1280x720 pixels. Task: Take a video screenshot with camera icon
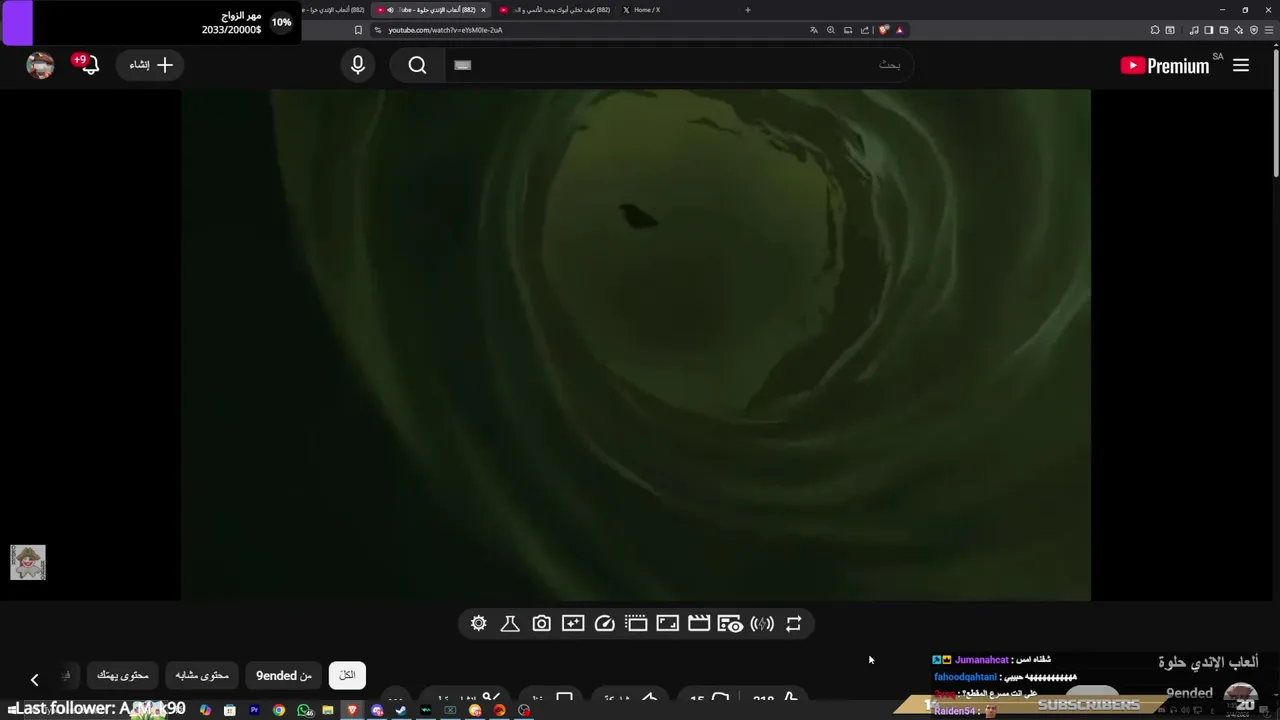point(541,624)
